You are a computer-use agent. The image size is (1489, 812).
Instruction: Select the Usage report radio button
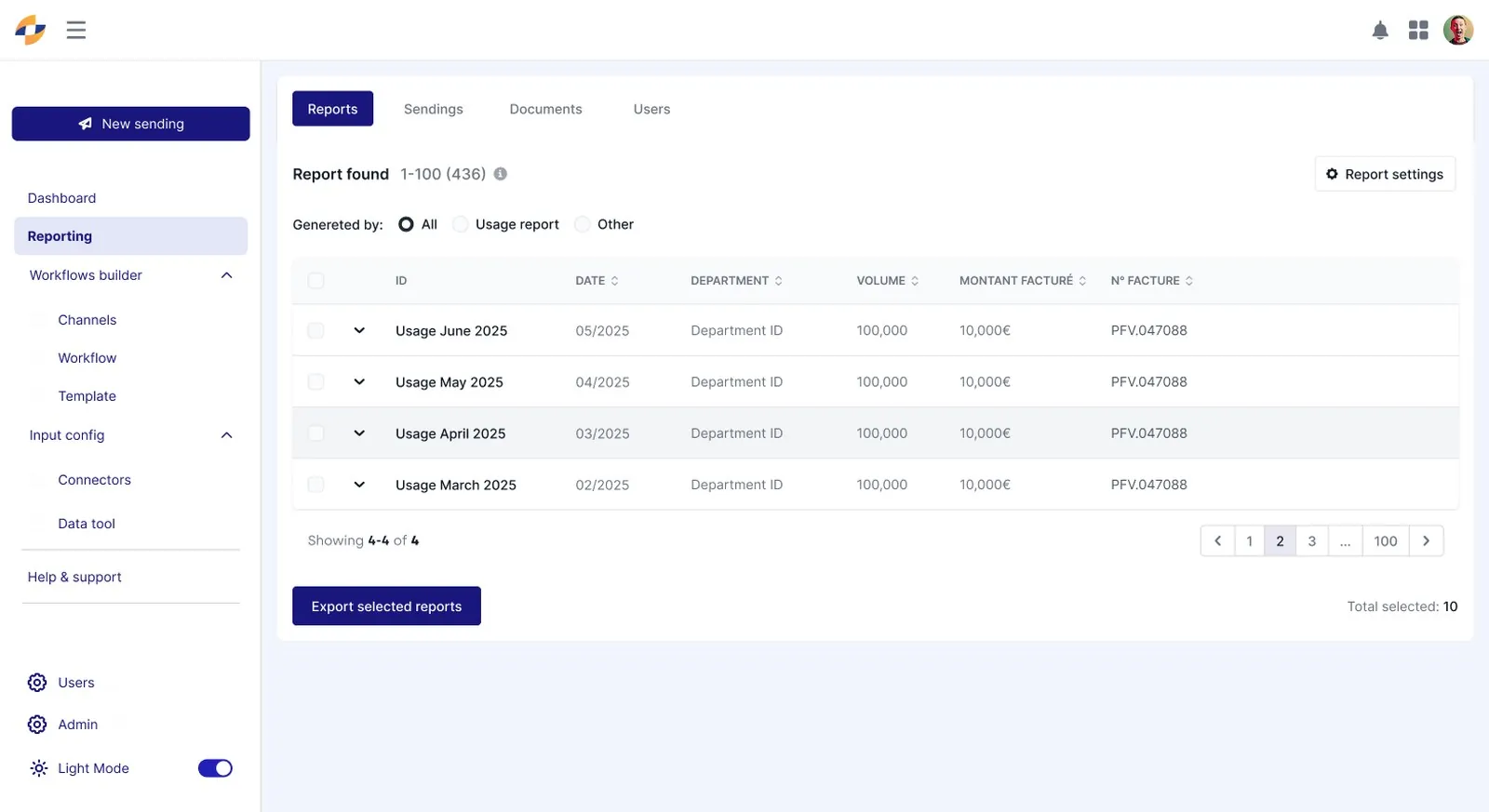click(x=461, y=224)
